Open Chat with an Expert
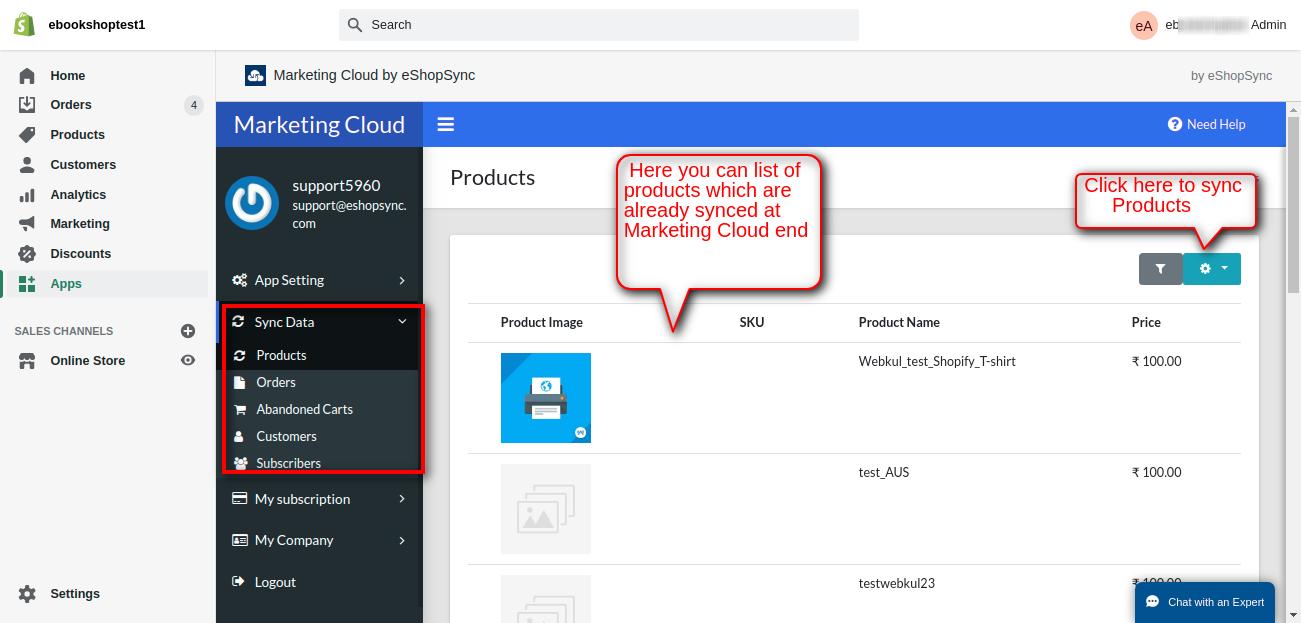The width and height of the screenshot is (1301, 623). (x=1205, y=602)
